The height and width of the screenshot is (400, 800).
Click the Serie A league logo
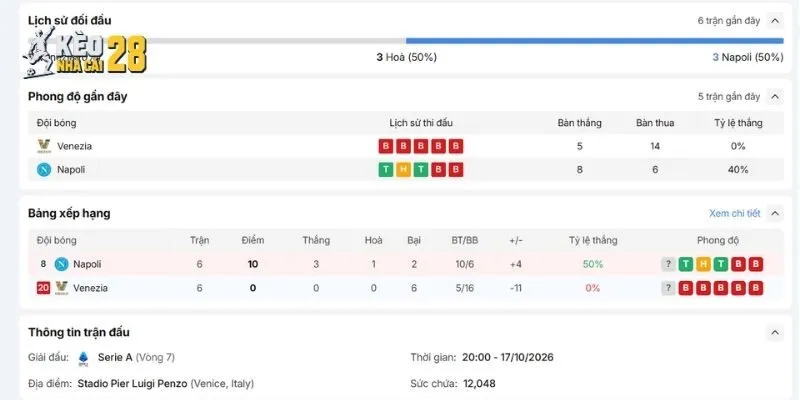(83, 358)
